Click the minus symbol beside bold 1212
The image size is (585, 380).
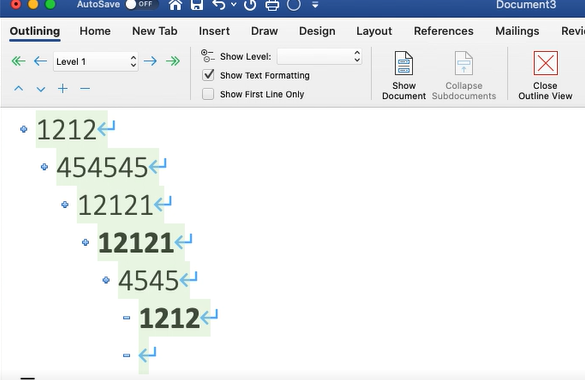point(126,318)
